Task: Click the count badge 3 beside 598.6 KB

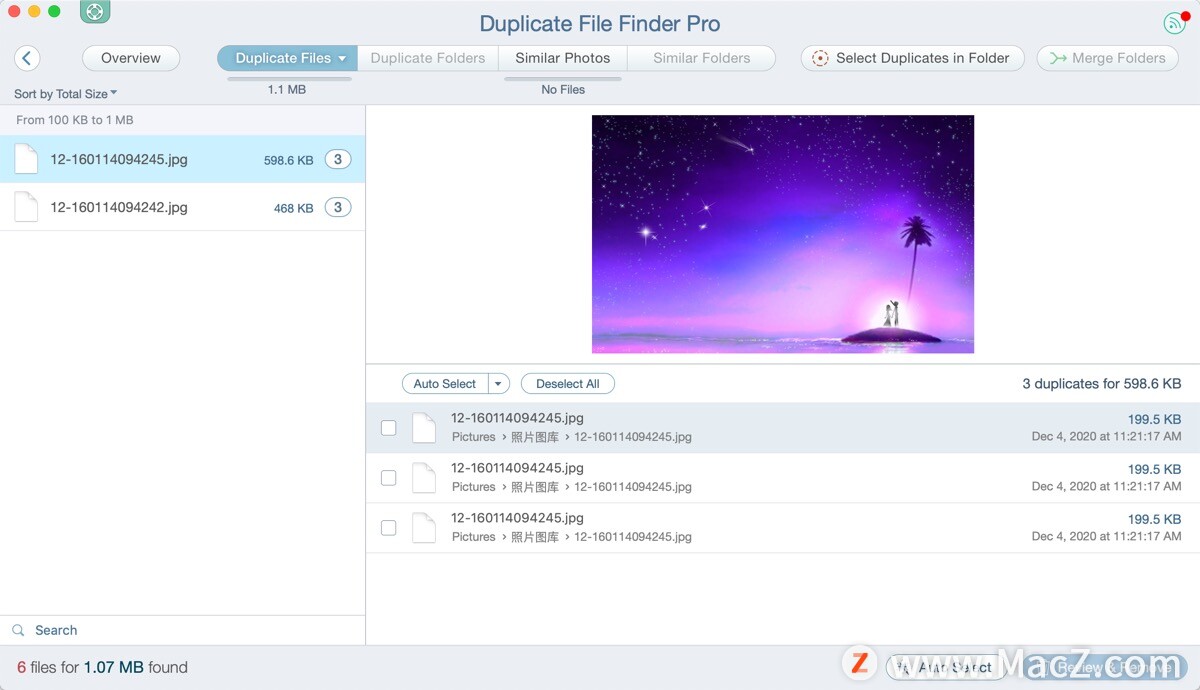Action: (338, 159)
